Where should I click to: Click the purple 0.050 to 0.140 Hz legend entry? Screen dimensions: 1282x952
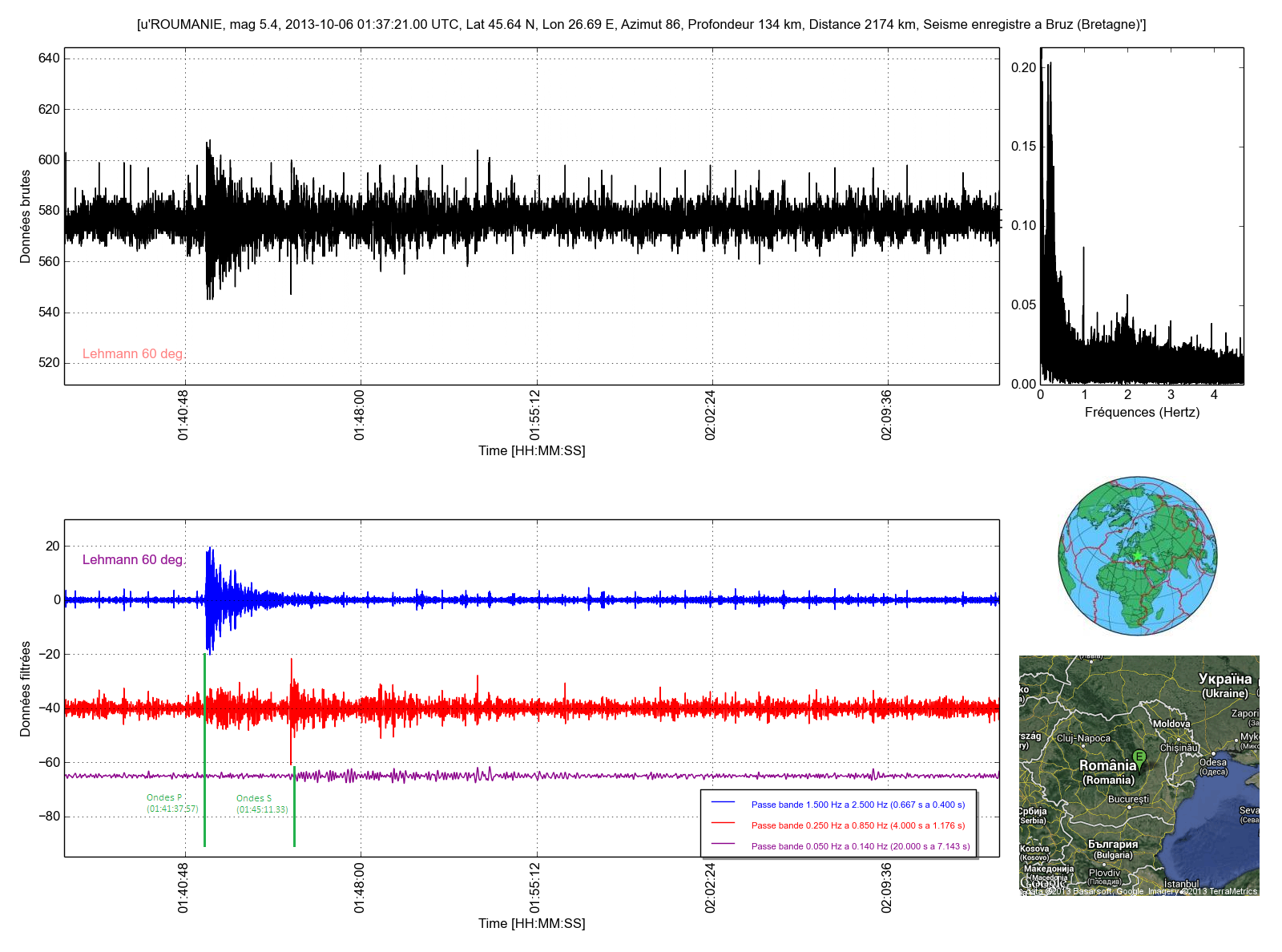click(860, 846)
